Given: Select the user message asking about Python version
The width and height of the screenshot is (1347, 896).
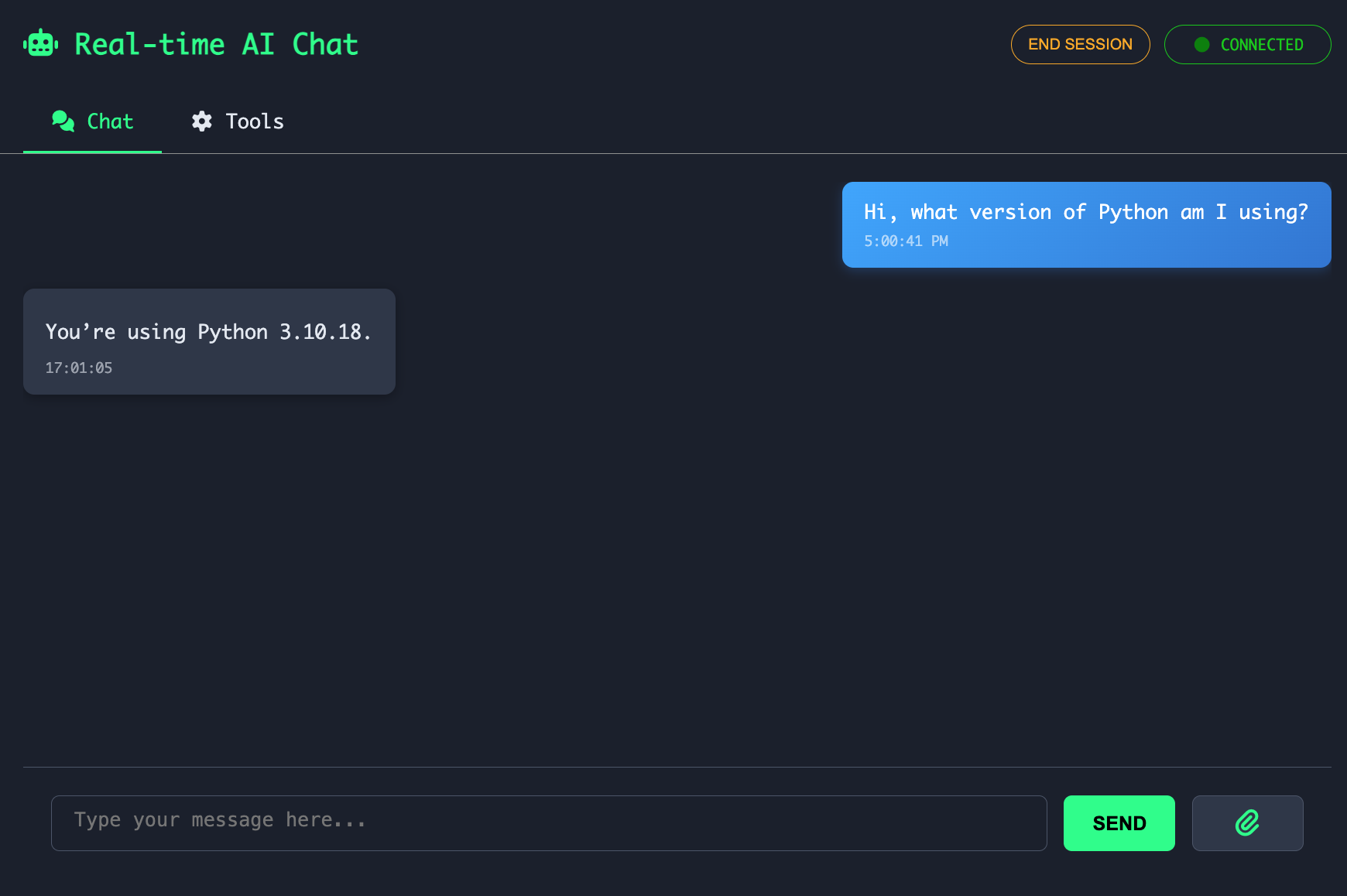Looking at the screenshot, I should [1086, 224].
